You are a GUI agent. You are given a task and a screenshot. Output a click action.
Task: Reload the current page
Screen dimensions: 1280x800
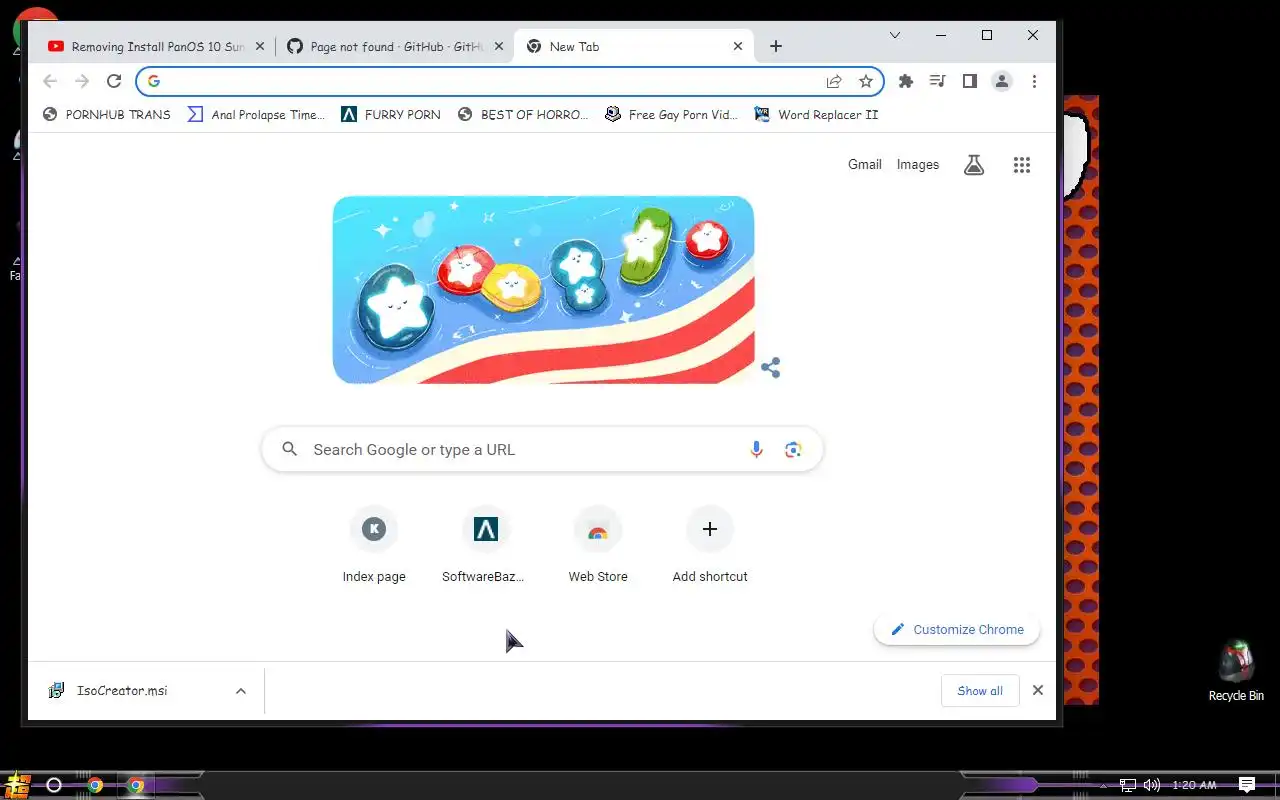(x=114, y=81)
